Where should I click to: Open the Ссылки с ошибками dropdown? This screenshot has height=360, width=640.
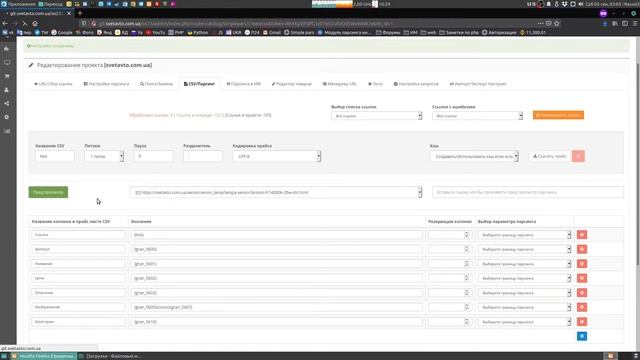click(477, 116)
